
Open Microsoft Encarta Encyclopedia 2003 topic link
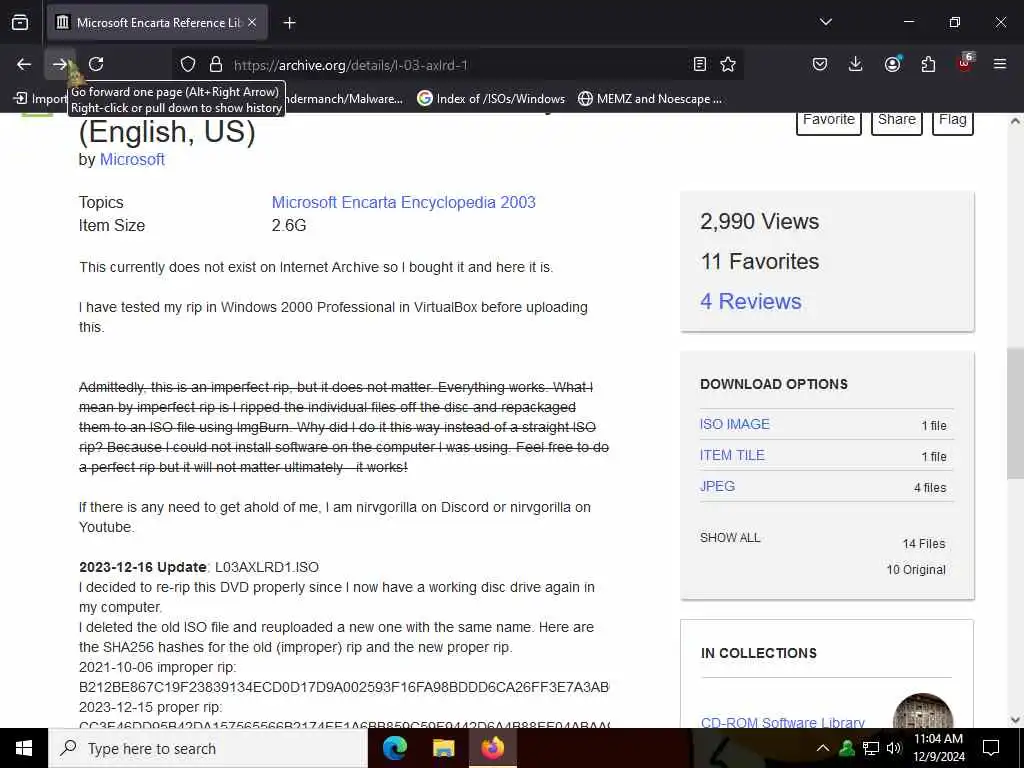[404, 202]
